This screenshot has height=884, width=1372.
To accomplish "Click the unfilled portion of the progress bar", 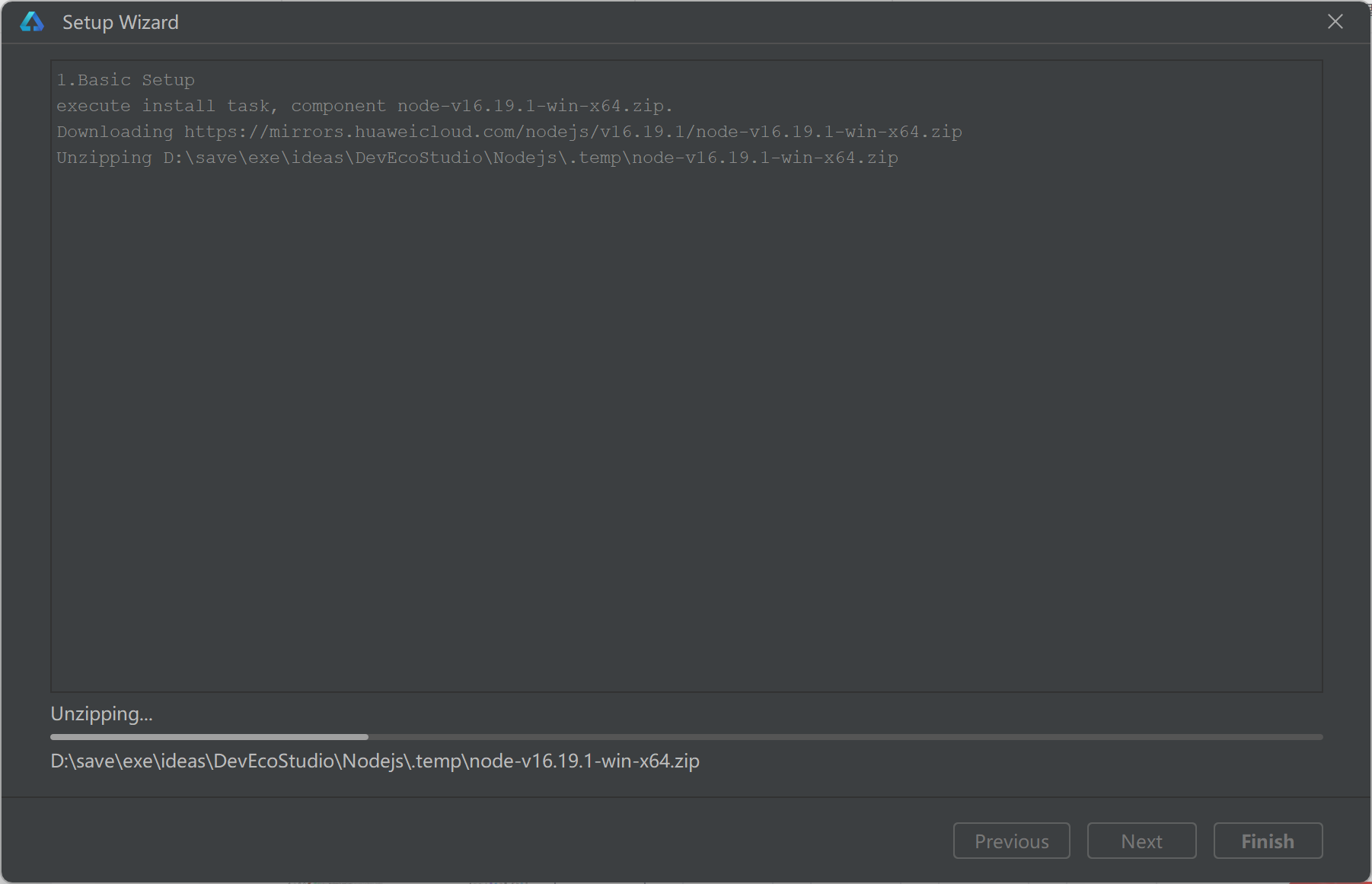I will (x=845, y=737).
